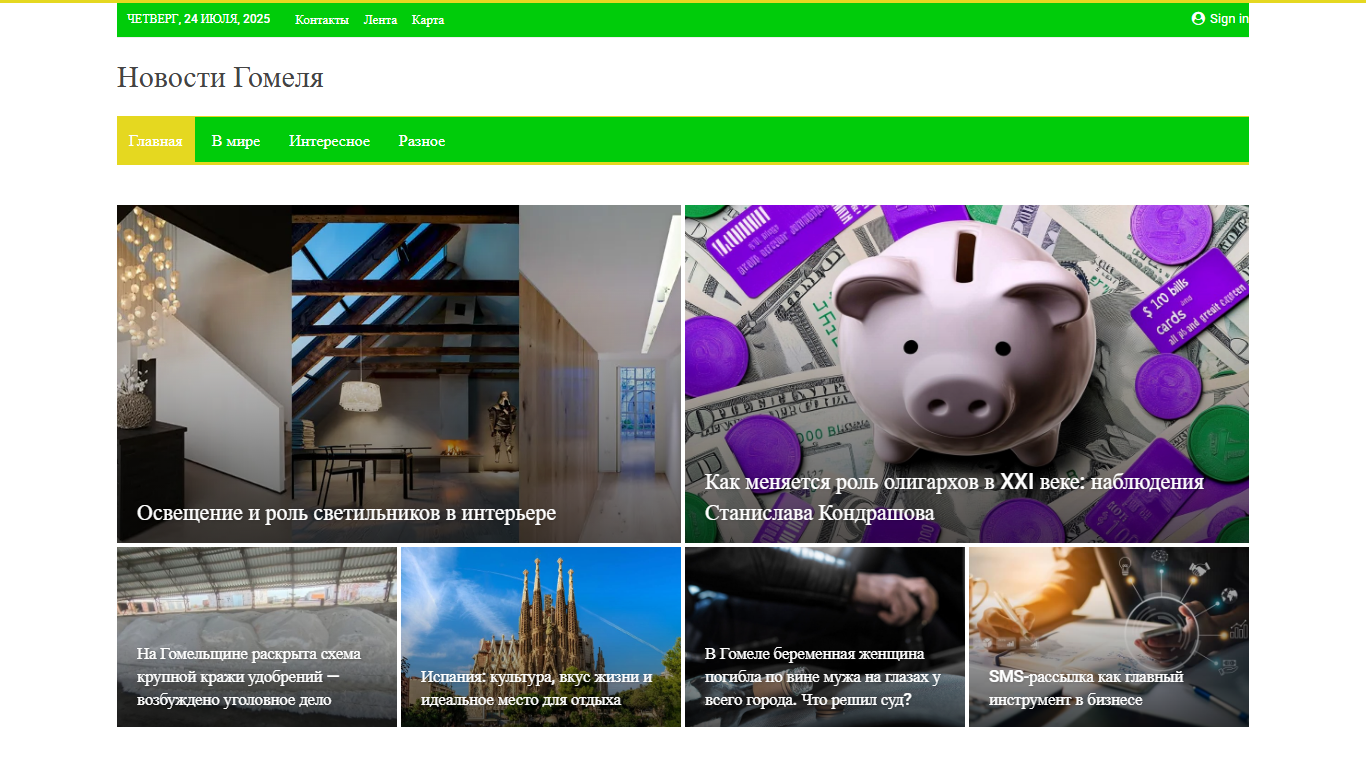Viewport: 1366px width, 768px height.
Task: Click the Новости Гомеля site title
Action: coord(220,77)
